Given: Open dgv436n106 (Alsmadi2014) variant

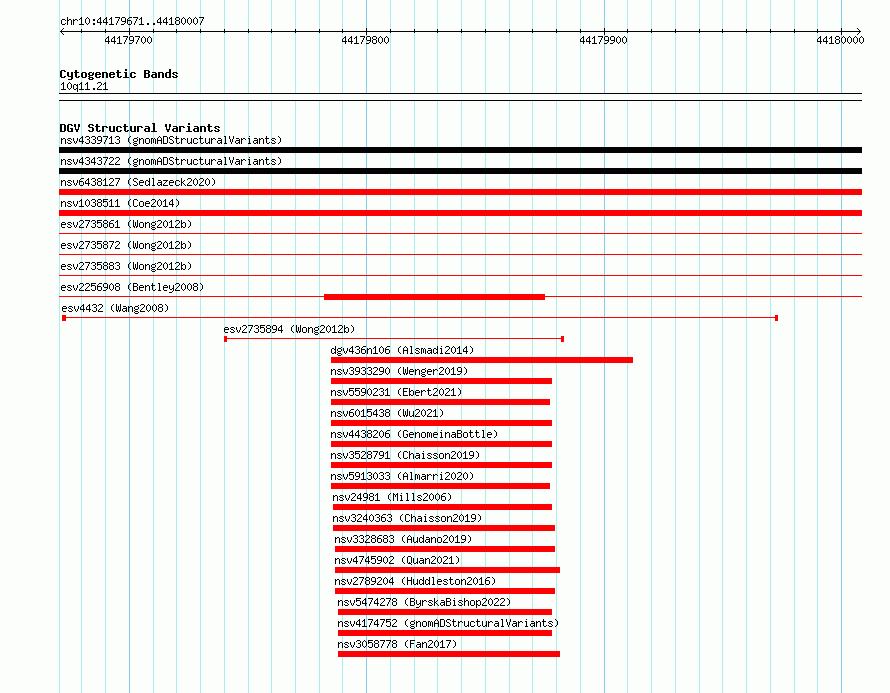Looking at the screenshot, I should click(402, 350).
